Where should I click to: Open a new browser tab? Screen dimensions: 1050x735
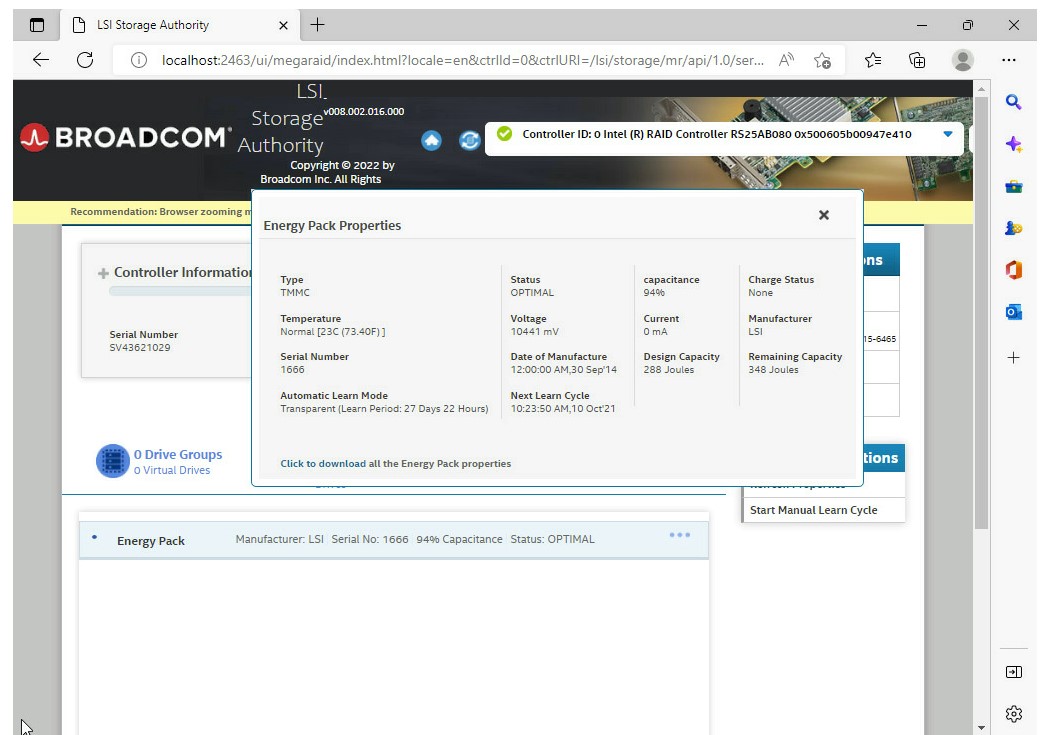pyautogui.click(x=318, y=25)
